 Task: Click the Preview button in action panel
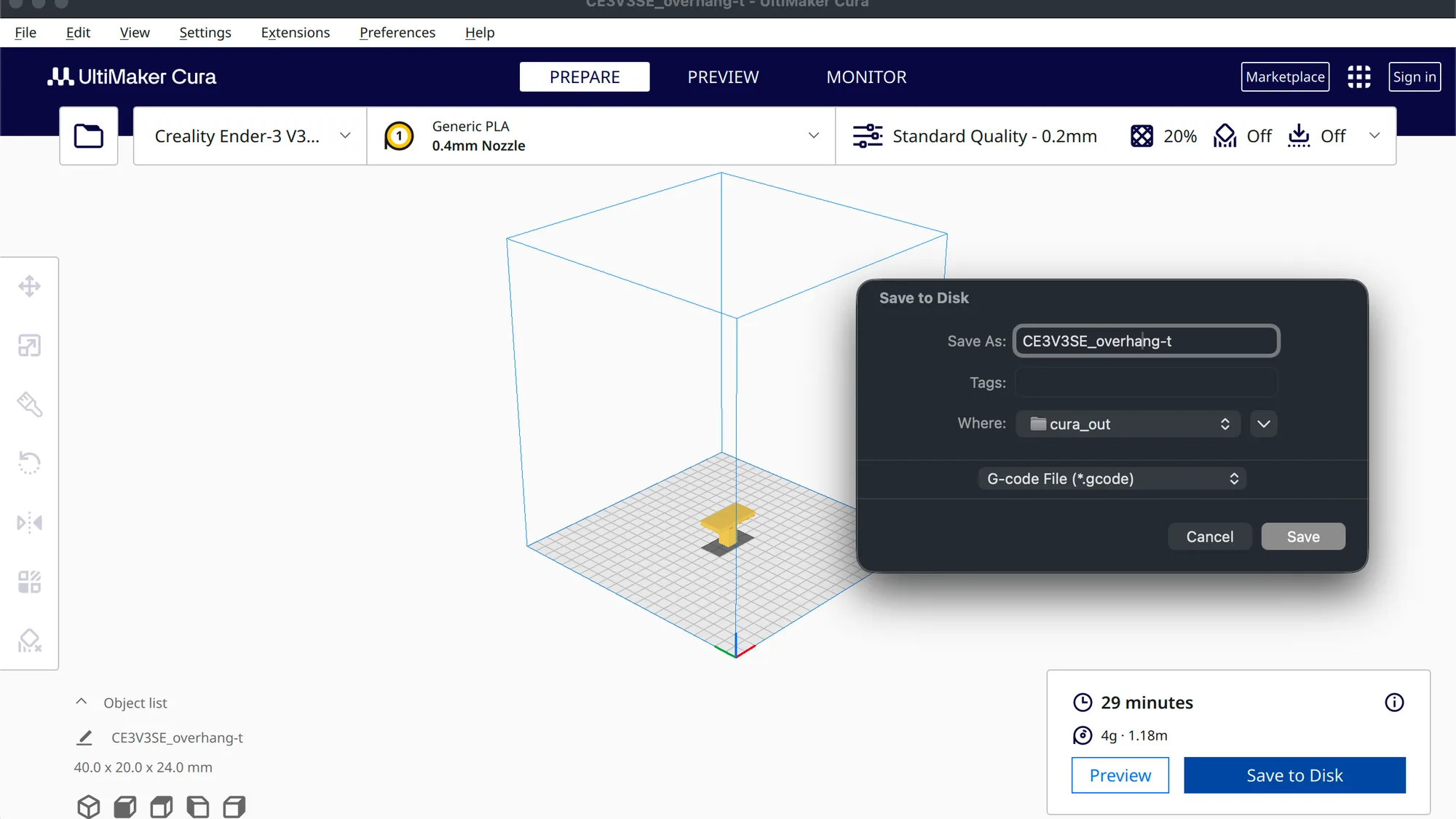click(x=1120, y=775)
